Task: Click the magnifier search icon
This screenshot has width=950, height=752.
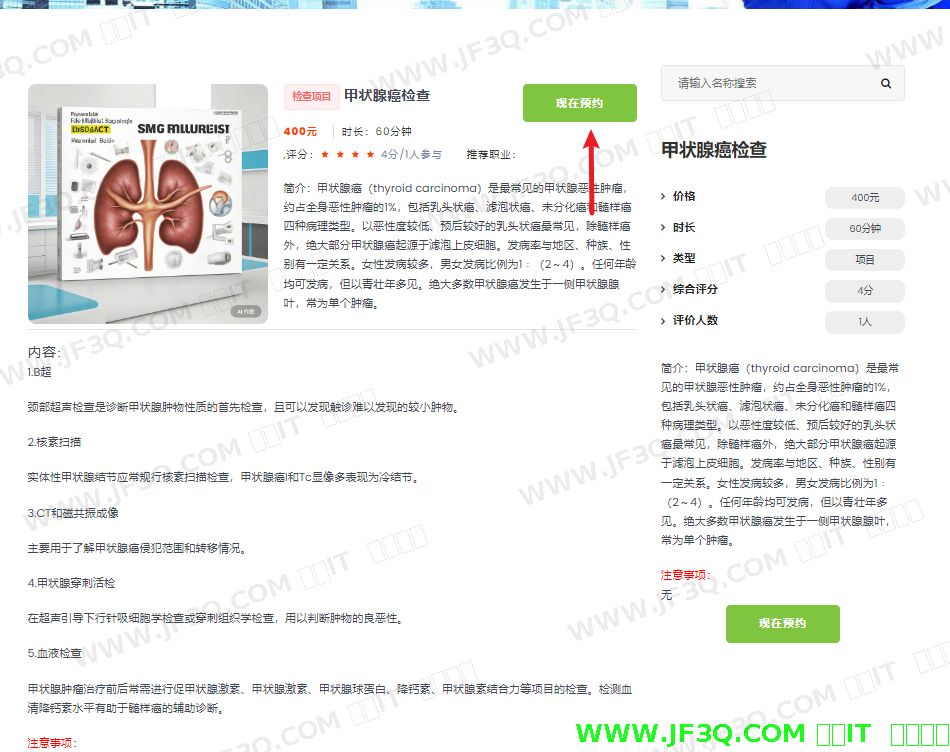Action: 886,84
